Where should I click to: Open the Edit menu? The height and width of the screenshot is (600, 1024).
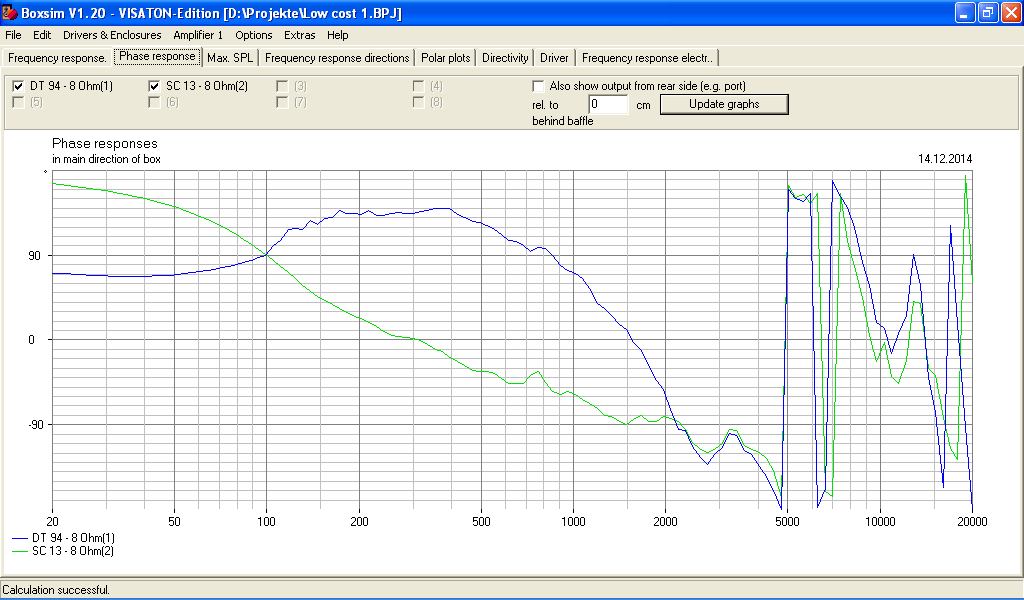tap(42, 35)
